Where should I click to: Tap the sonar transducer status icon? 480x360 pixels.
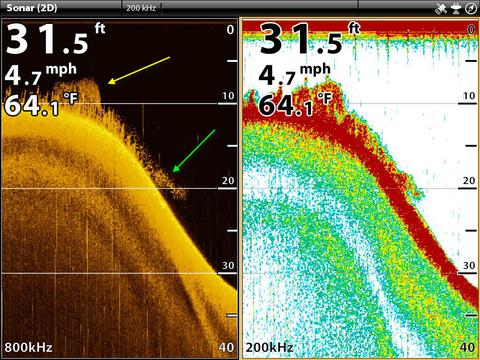(x=457, y=8)
